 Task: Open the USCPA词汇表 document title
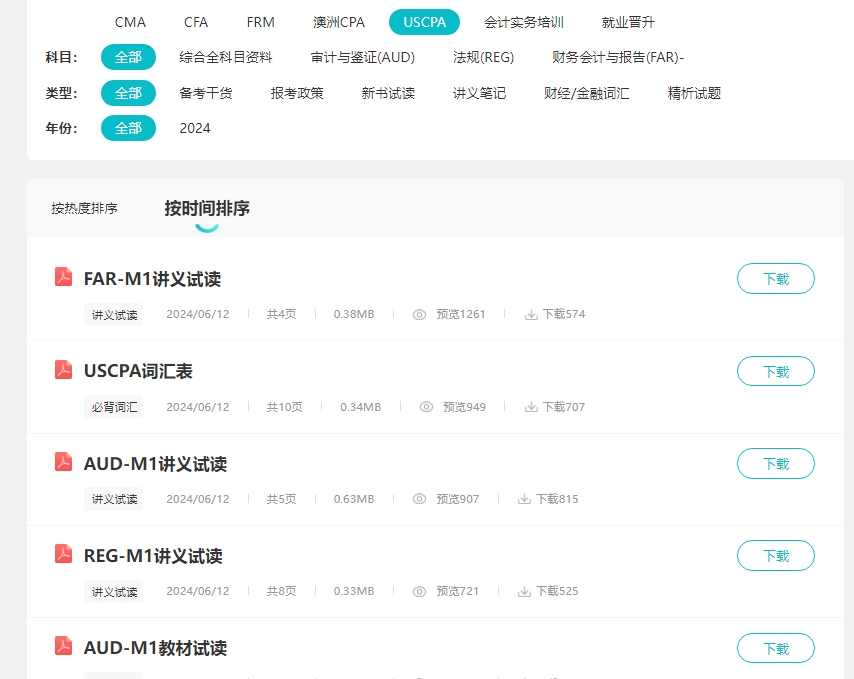[138, 371]
